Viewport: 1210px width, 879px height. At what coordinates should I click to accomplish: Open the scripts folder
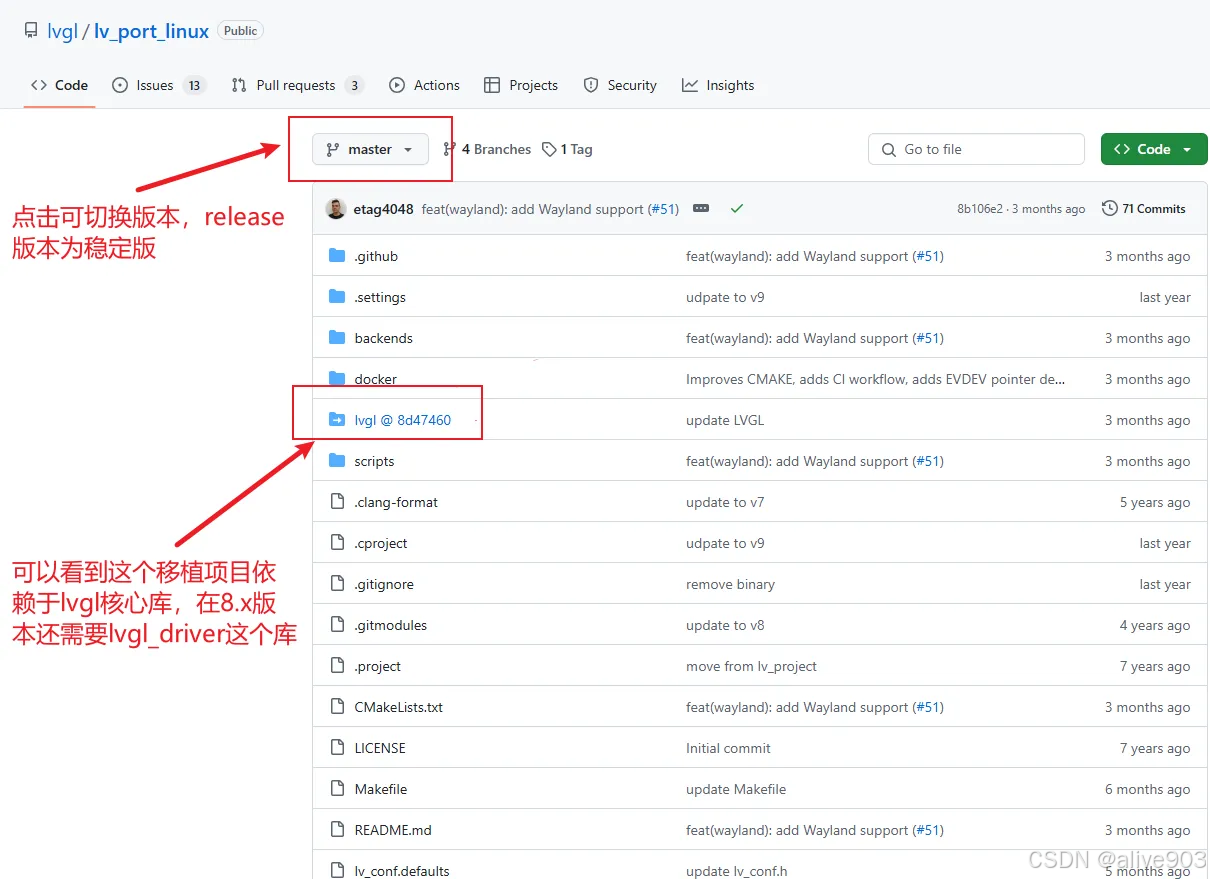coord(374,461)
